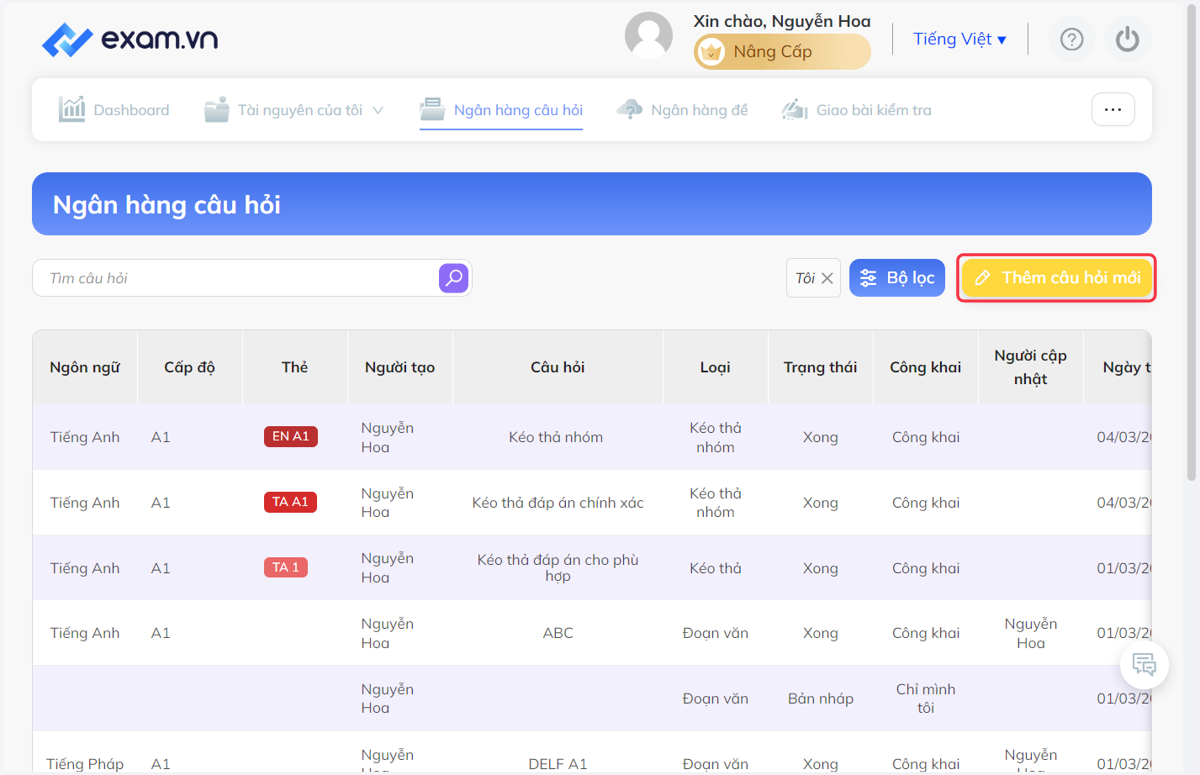Viewport: 1200px width, 775px height.
Task: Click the Nâng Cấp upgrade button
Action: click(782, 52)
